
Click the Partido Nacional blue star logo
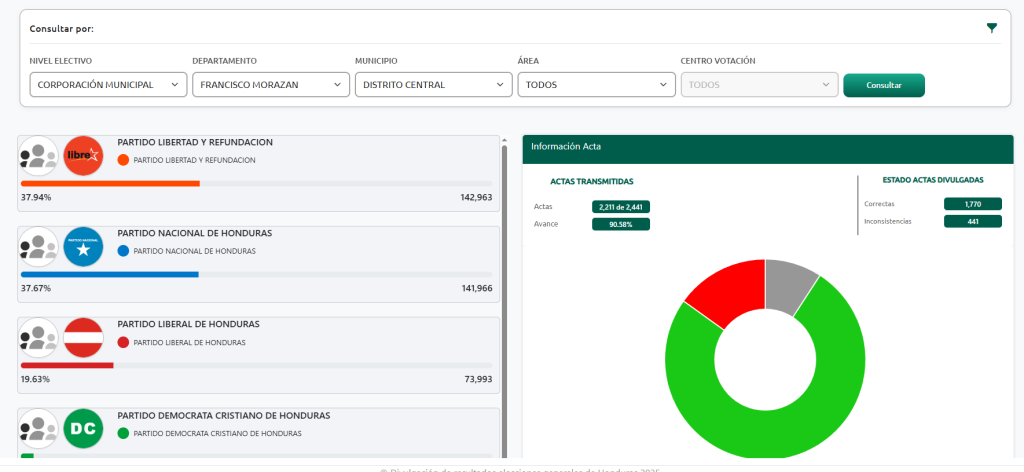pos(83,247)
